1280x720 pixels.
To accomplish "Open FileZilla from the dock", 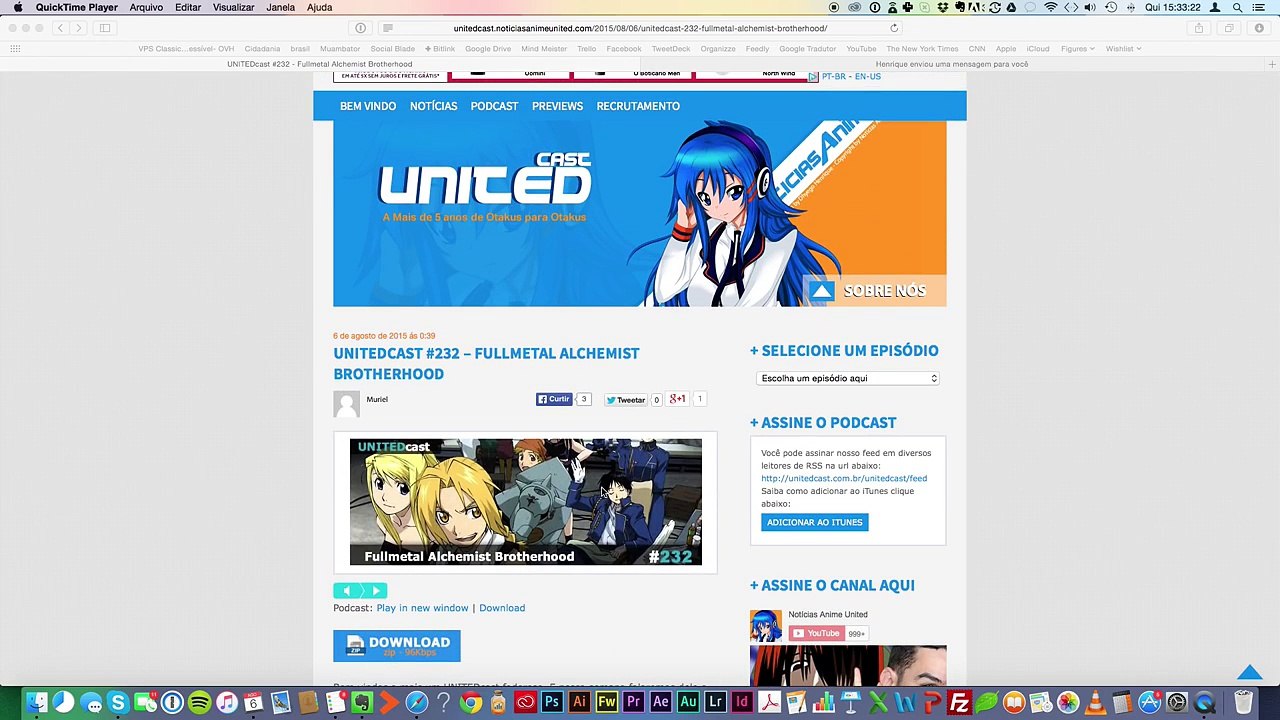I will pyautogui.click(x=959, y=703).
